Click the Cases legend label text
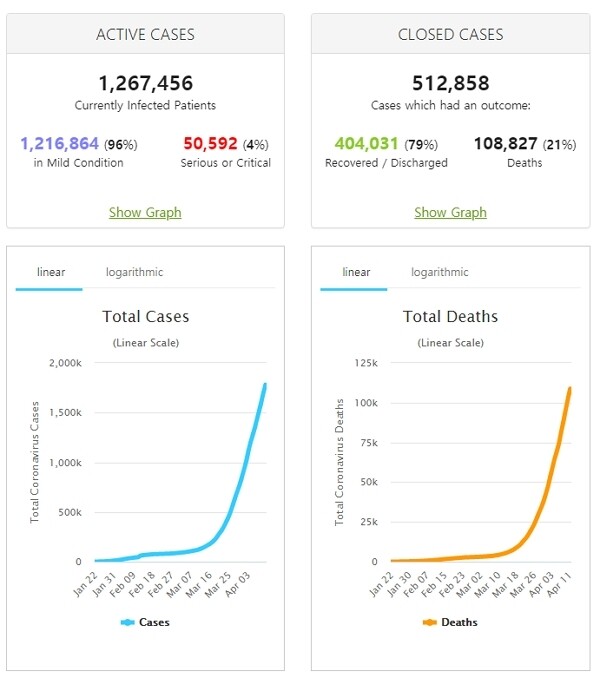This screenshot has height=678, width=600. [x=154, y=622]
